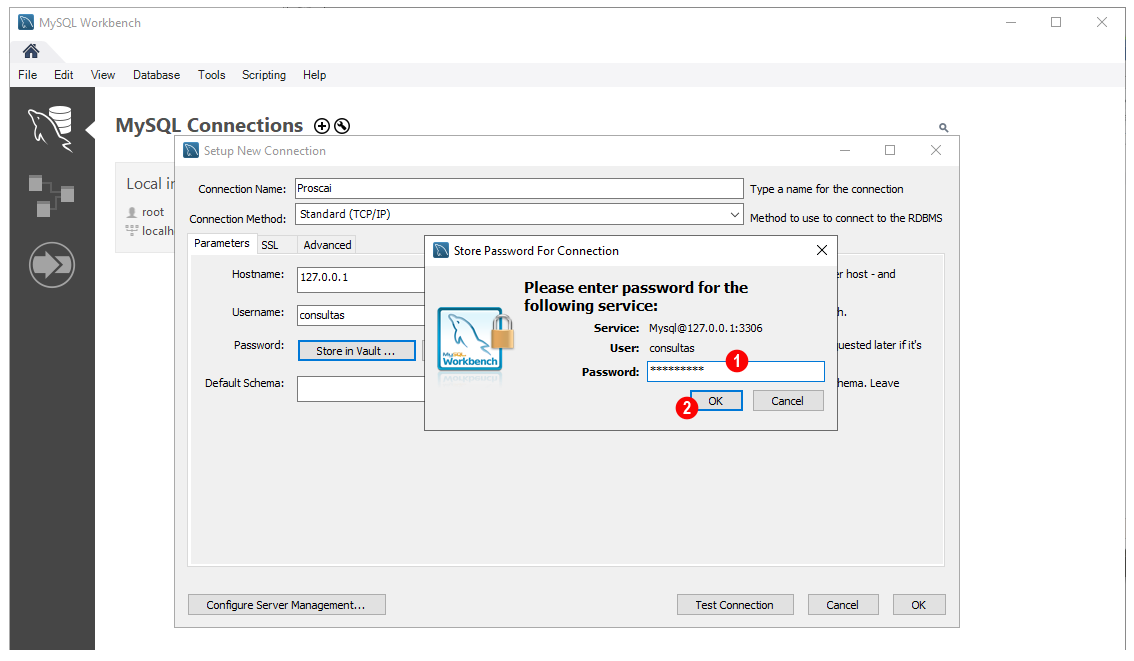Open the View menu

103,75
